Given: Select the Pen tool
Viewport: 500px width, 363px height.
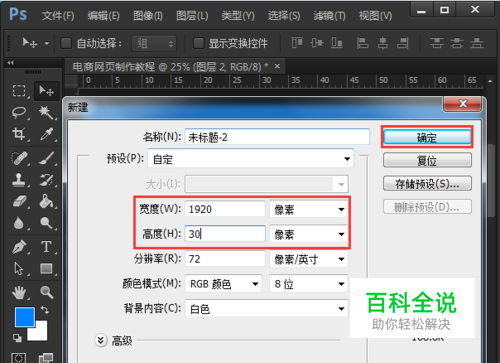Looking at the screenshot, I should (19, 247).
